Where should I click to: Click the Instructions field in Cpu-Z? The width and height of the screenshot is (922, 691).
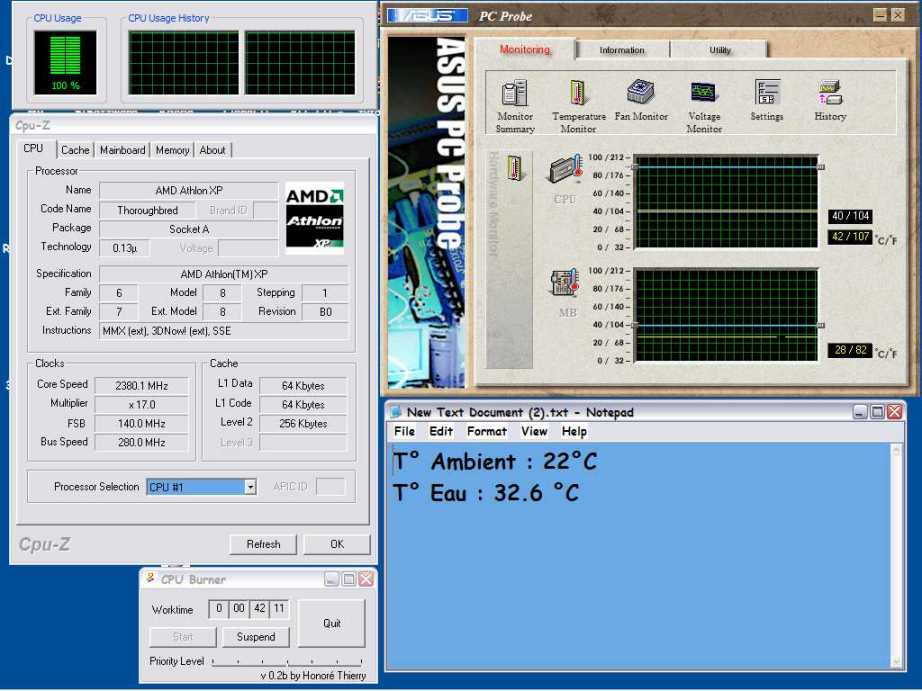(224, 331)
